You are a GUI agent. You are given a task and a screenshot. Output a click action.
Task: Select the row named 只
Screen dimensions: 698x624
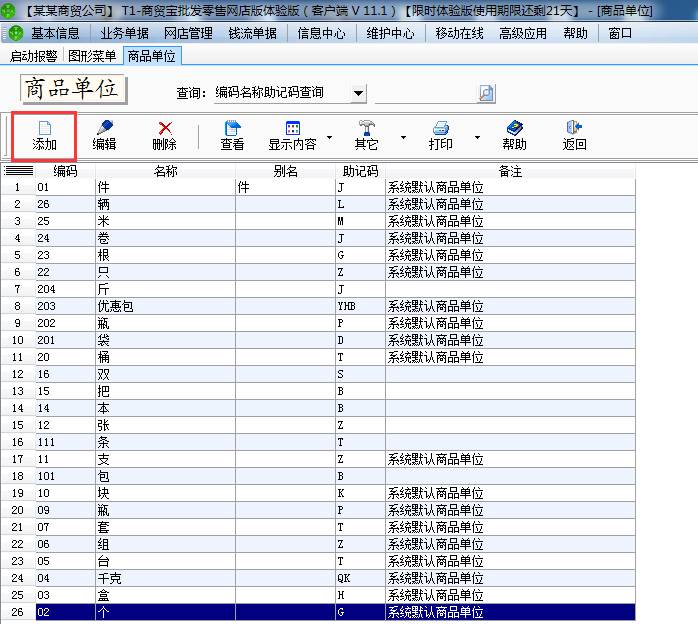318,272
